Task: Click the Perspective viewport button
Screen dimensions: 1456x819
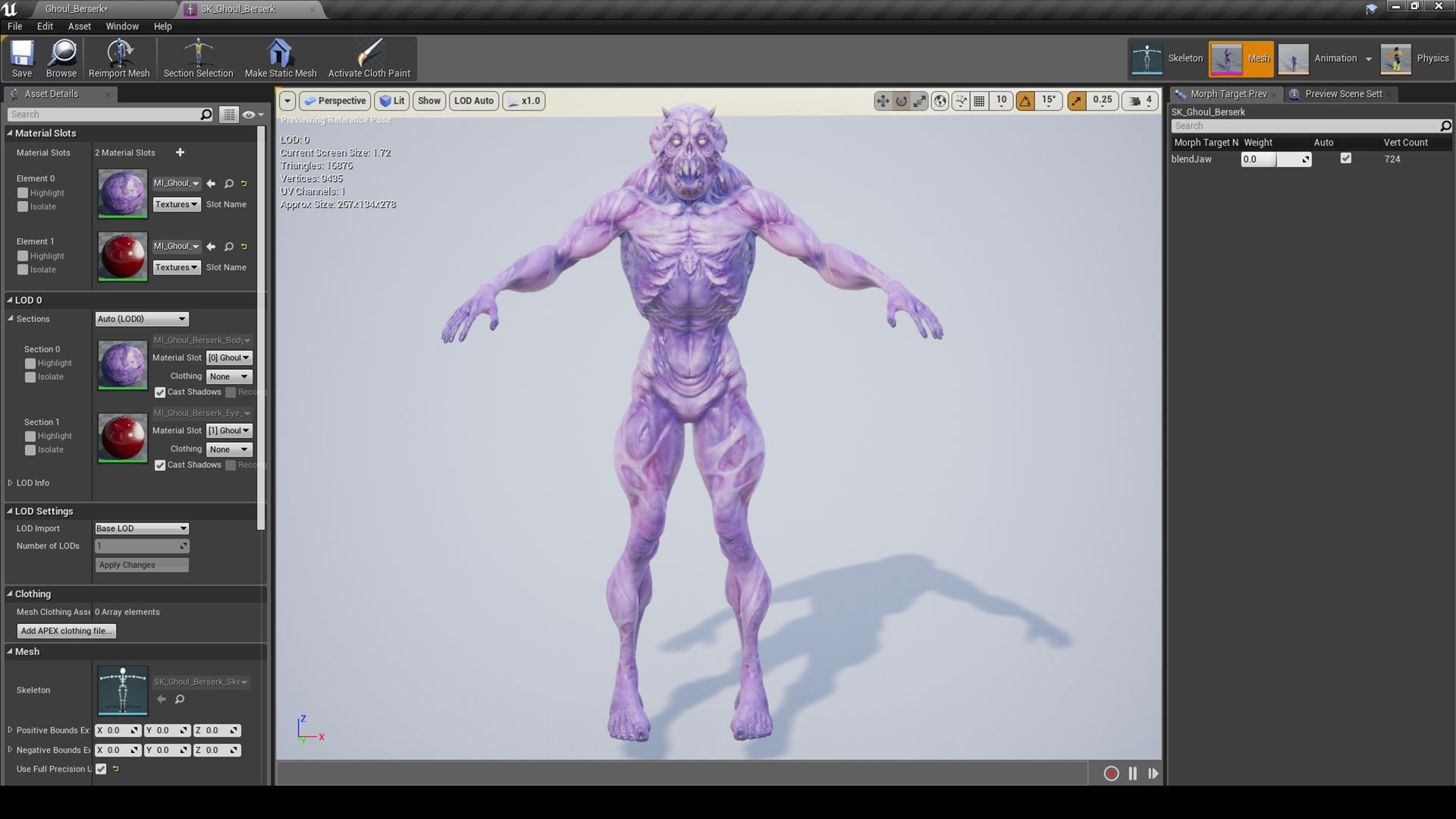Action: click(334, 101)
